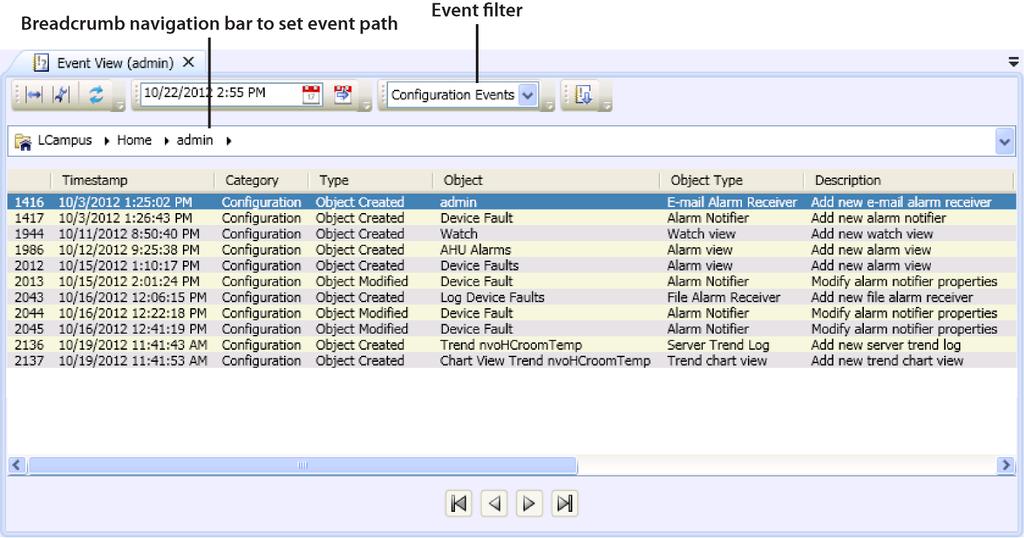Select the Event View (admin) tab
The height and width of the screenshot is (538, 1024).
click(x=115, y=63)
